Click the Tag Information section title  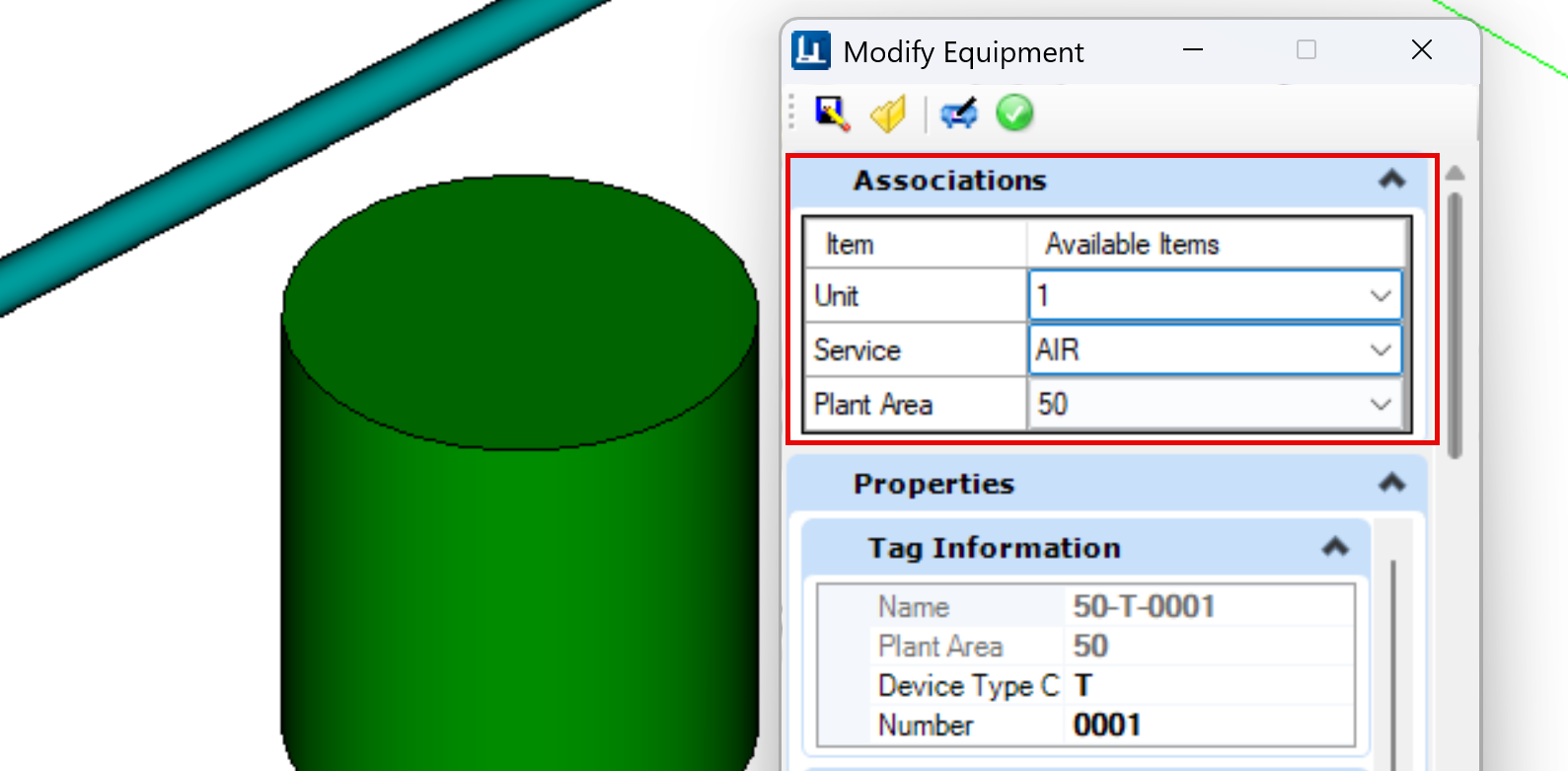[994, 548]
